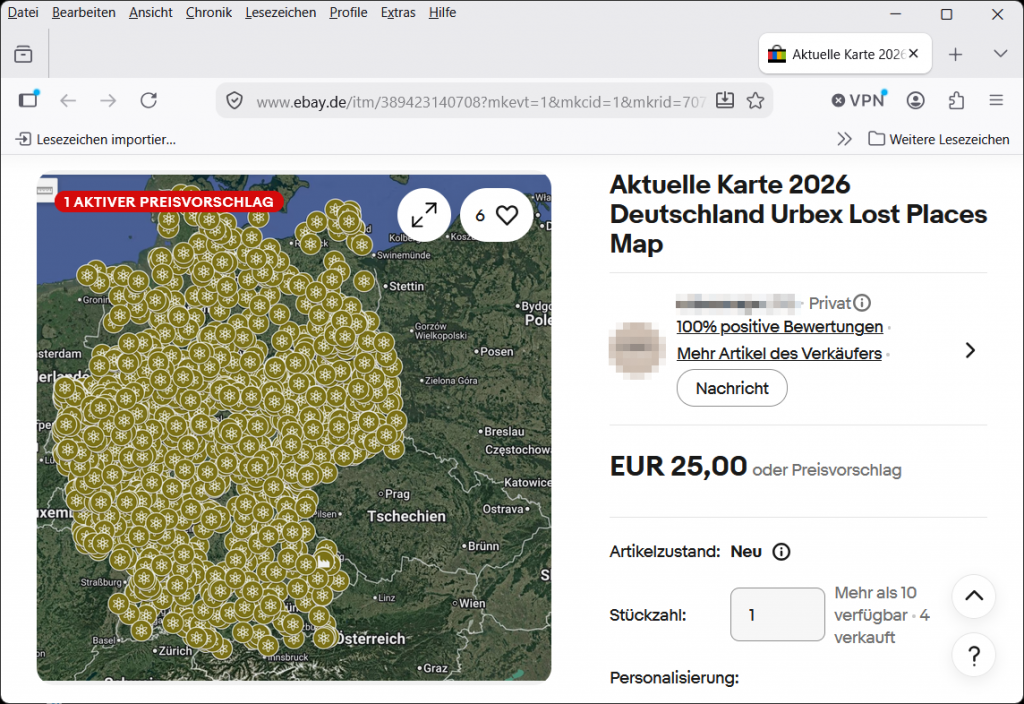Viewport: 1024px width, 704px height.
Task: Go forward to the next page
Action: tap(108, 101)
